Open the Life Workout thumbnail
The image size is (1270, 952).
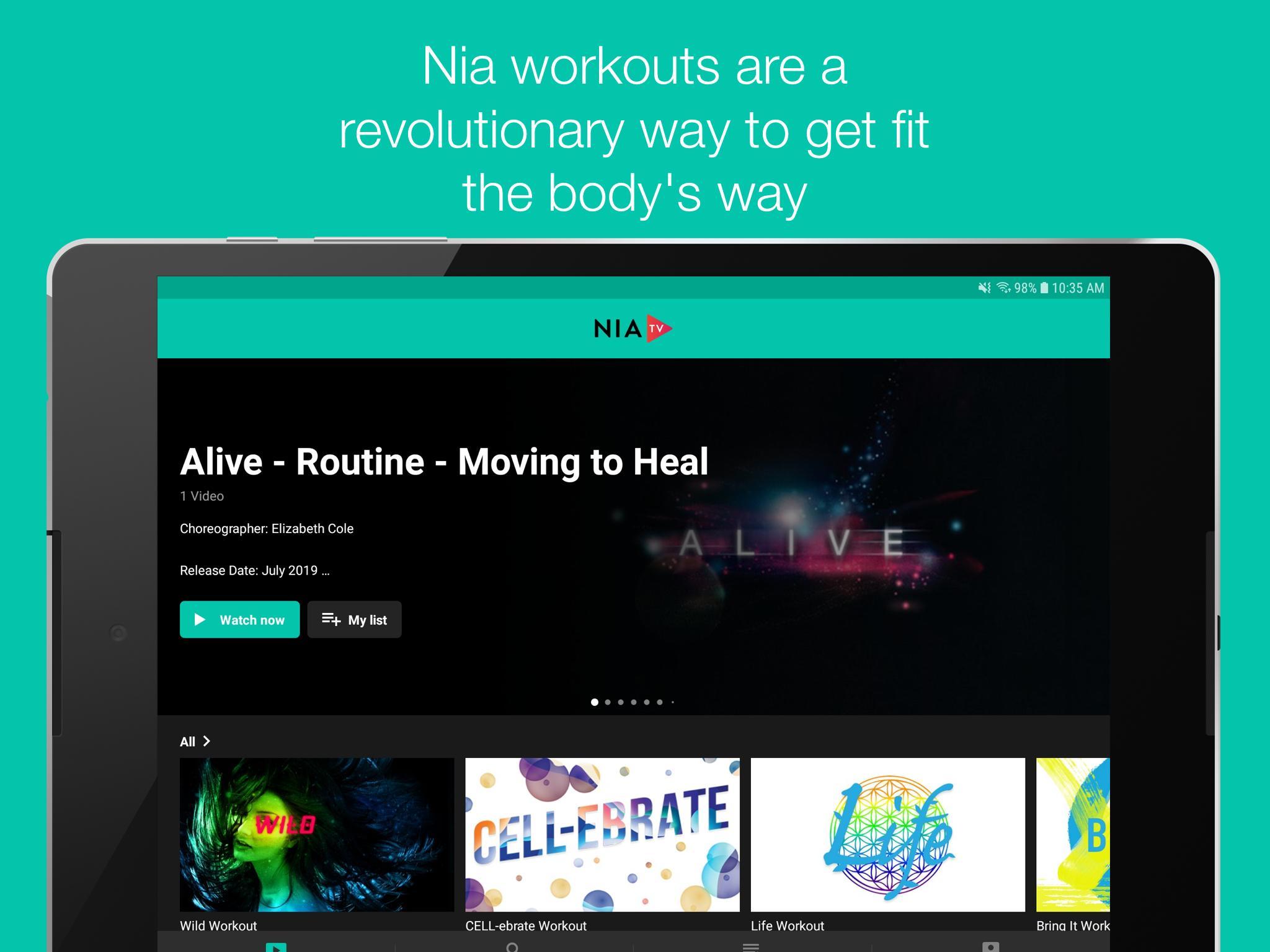click(887, 834)
